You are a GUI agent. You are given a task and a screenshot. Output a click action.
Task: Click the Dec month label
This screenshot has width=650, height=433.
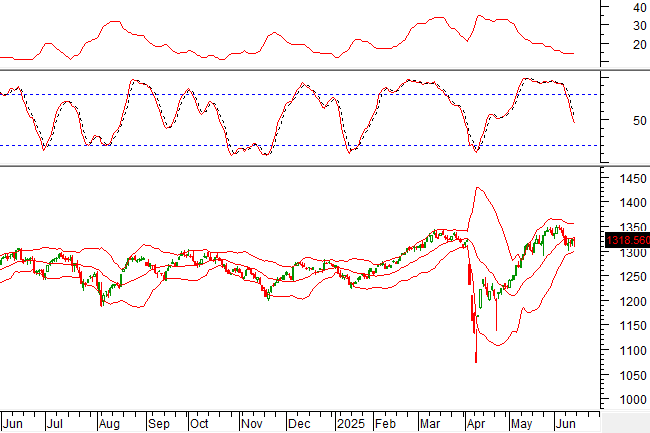pos(299,424)
